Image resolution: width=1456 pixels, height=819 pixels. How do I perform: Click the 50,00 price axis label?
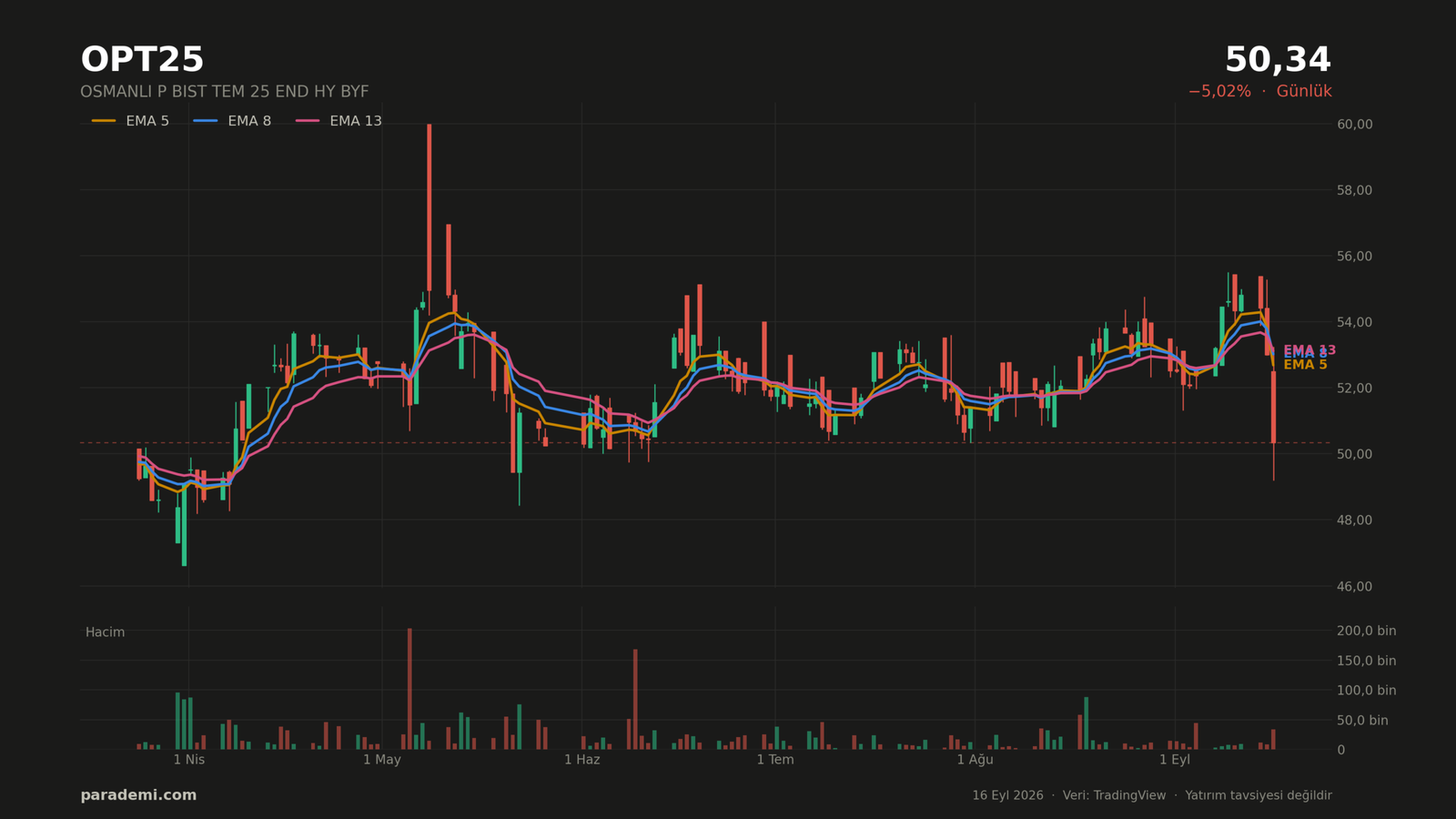[x=1354, y=454]
